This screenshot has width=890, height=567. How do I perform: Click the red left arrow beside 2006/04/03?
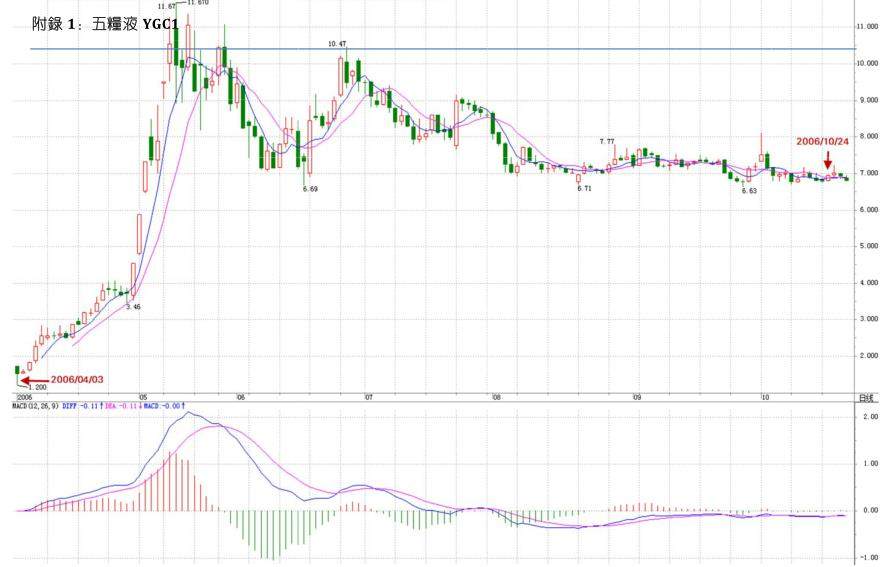tap(35, 381)
